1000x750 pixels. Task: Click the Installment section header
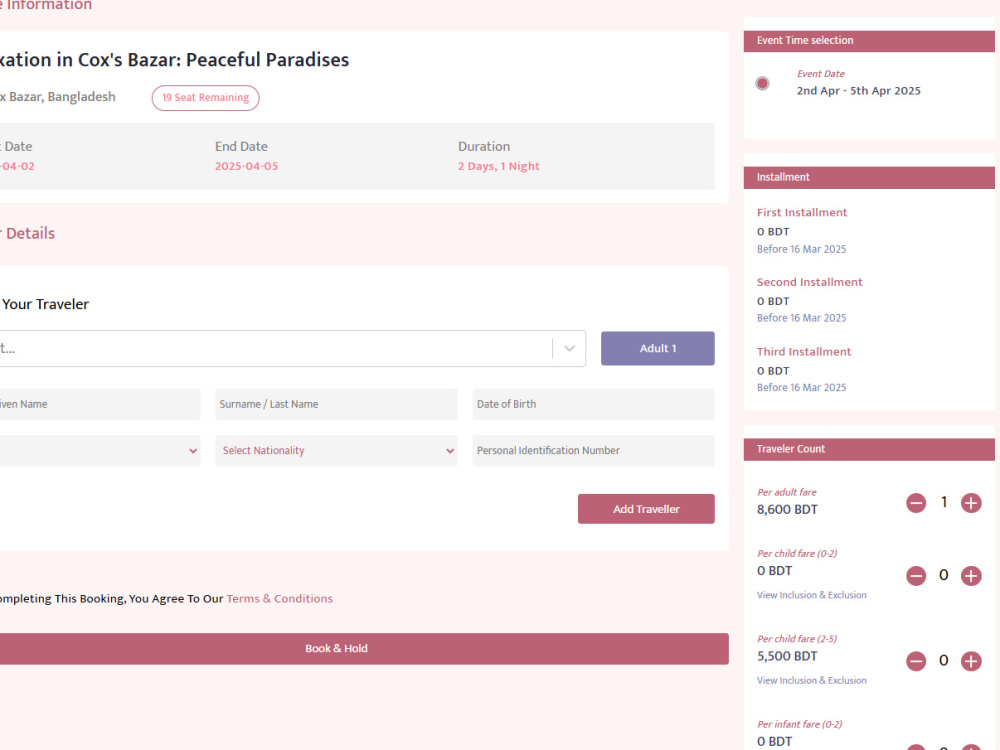869,177
